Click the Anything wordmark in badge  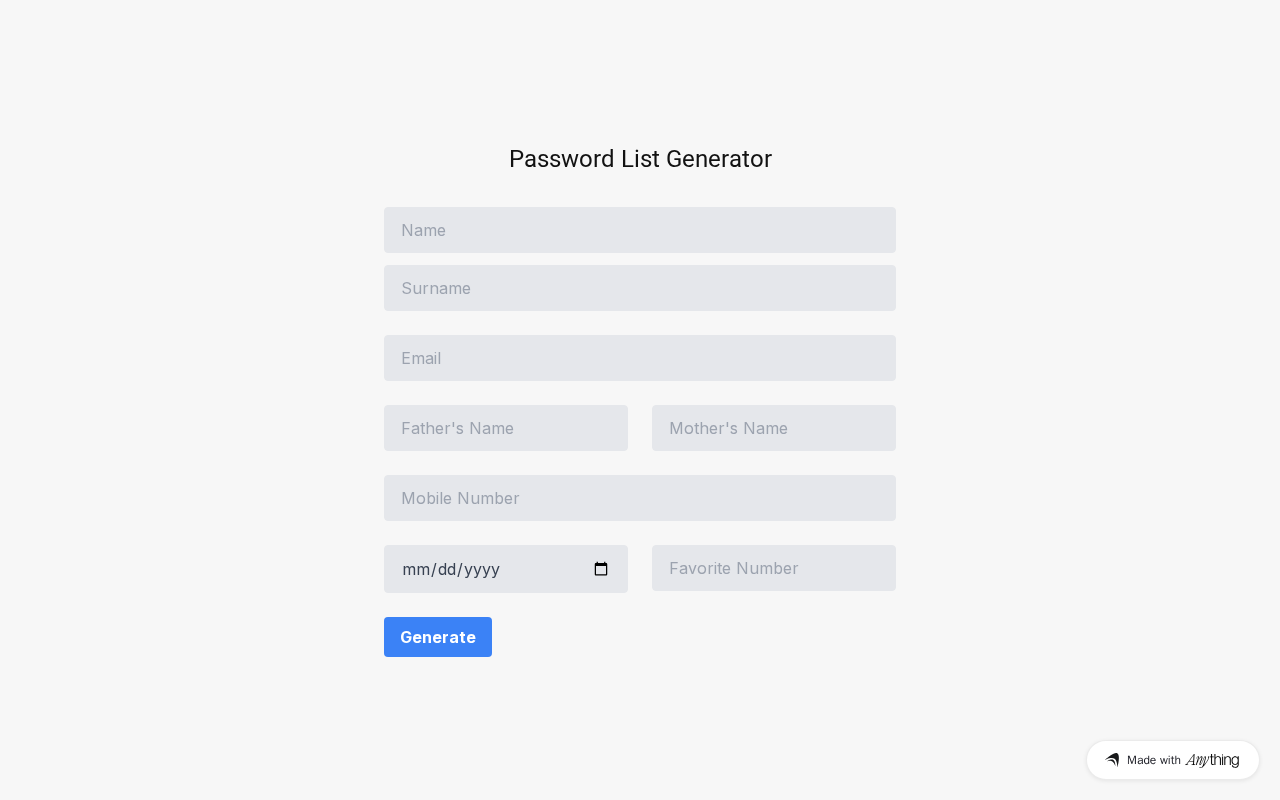(1212, 760)
